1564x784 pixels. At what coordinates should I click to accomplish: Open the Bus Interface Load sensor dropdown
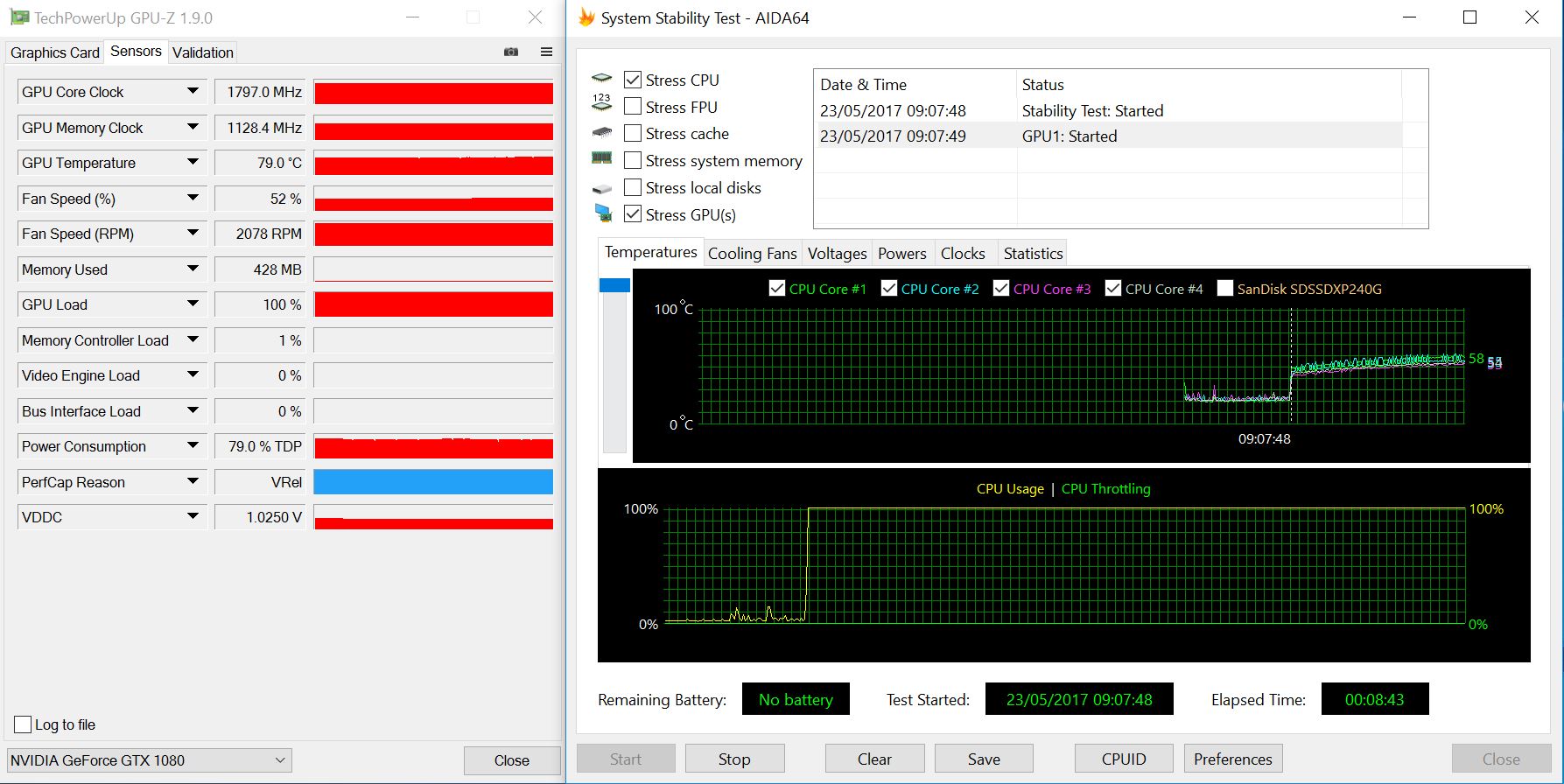point(193,411)
